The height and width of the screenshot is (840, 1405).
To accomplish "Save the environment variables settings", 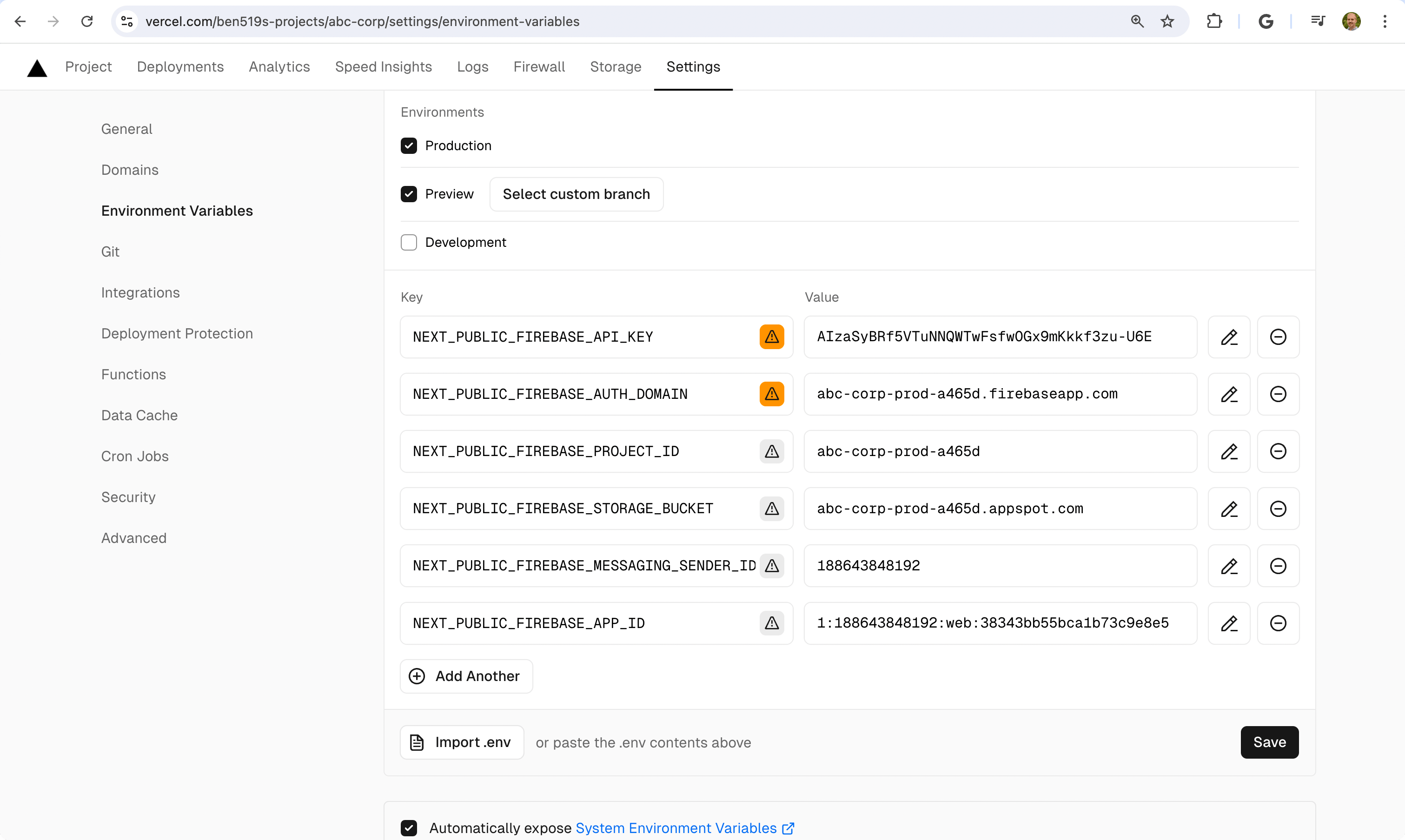I will 1270,742.
